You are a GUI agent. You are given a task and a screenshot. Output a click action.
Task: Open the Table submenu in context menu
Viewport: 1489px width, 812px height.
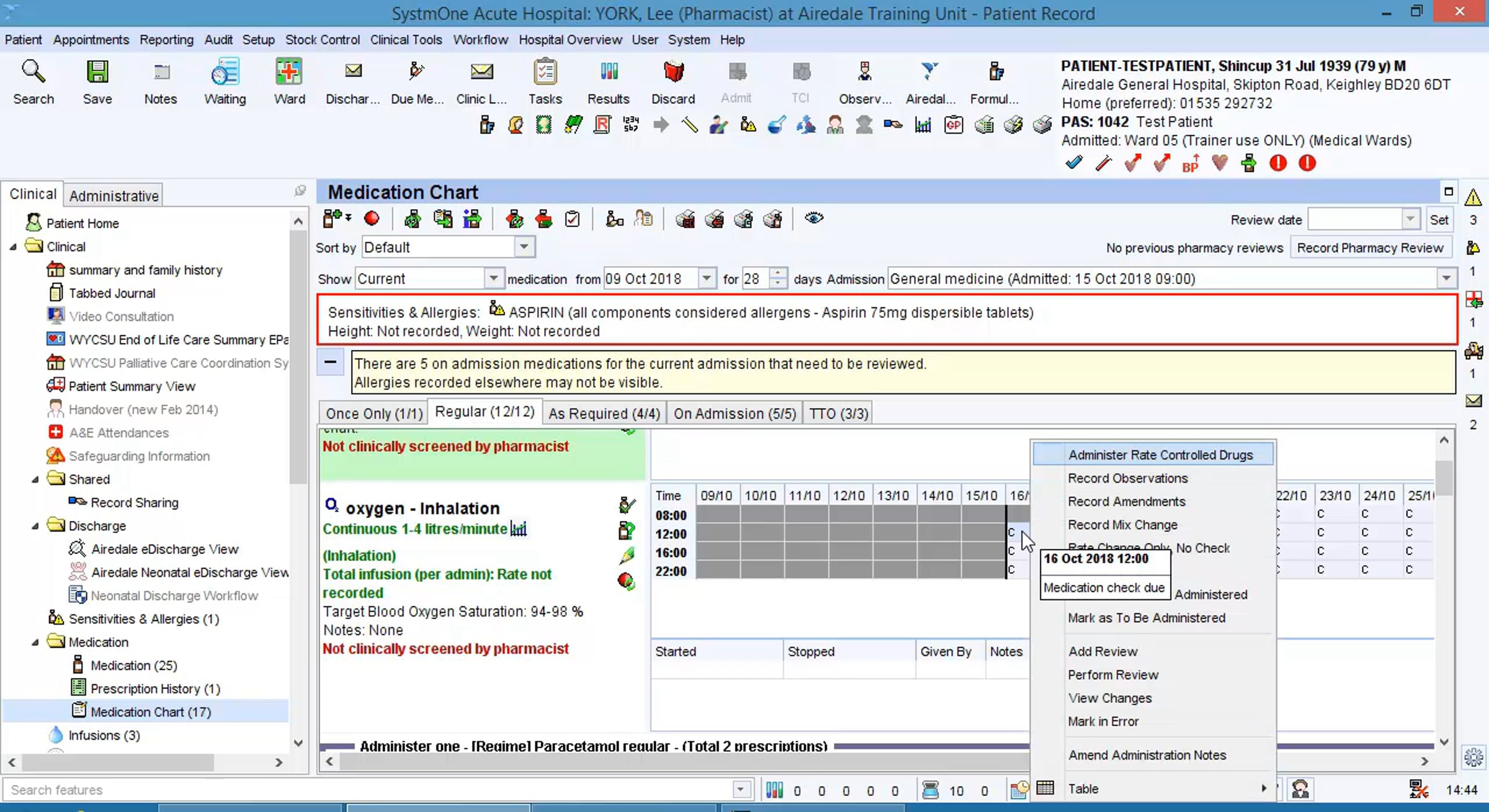click(x=1153, y=788)
